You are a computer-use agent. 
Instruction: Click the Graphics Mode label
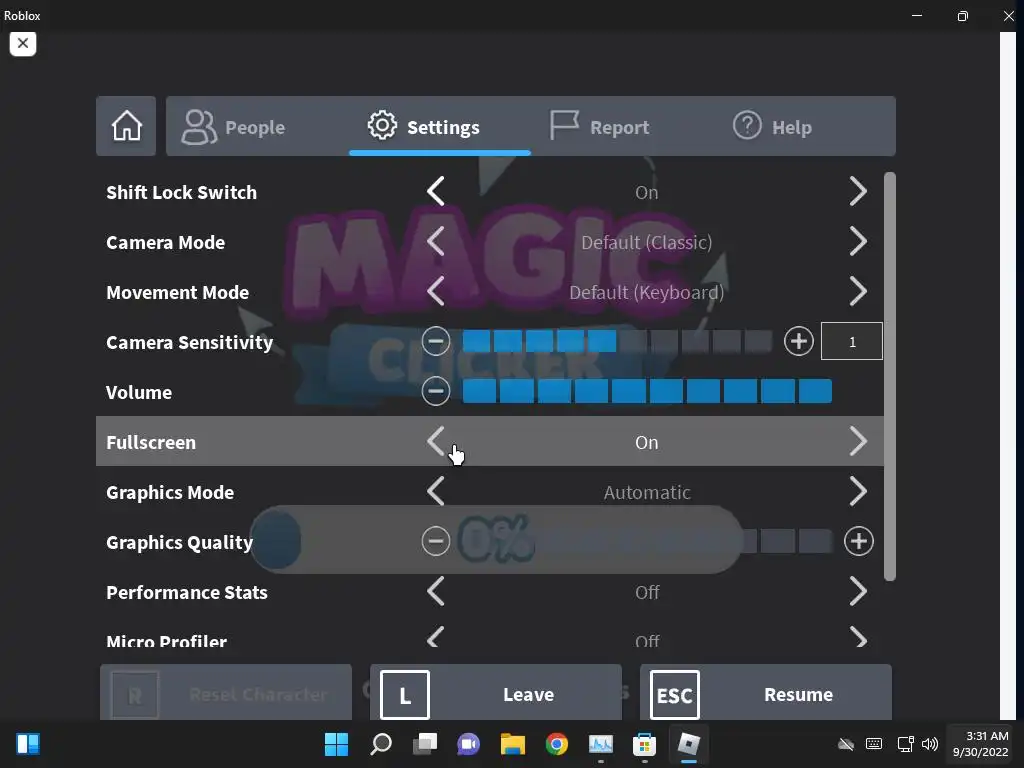pos(170,492)
